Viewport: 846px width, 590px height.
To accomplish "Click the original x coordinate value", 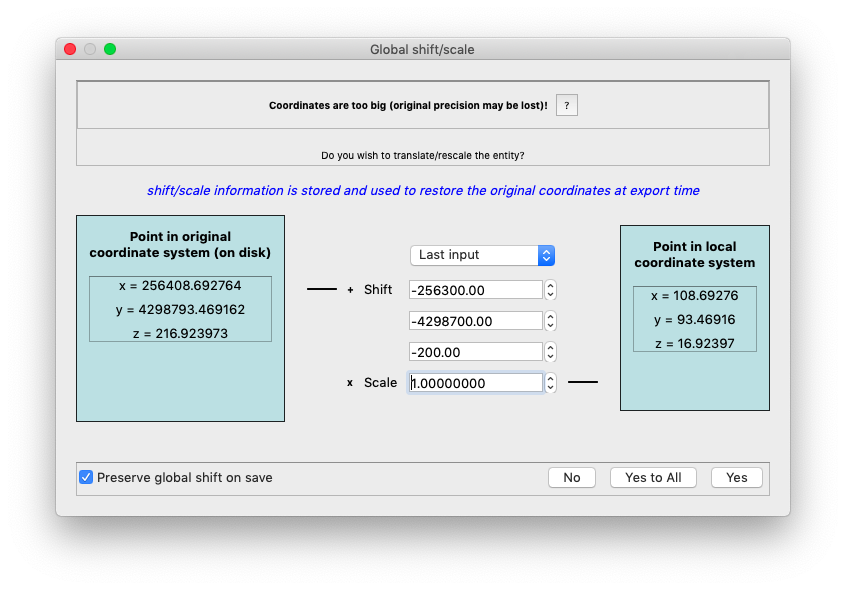I will click(x=180, y=286).
